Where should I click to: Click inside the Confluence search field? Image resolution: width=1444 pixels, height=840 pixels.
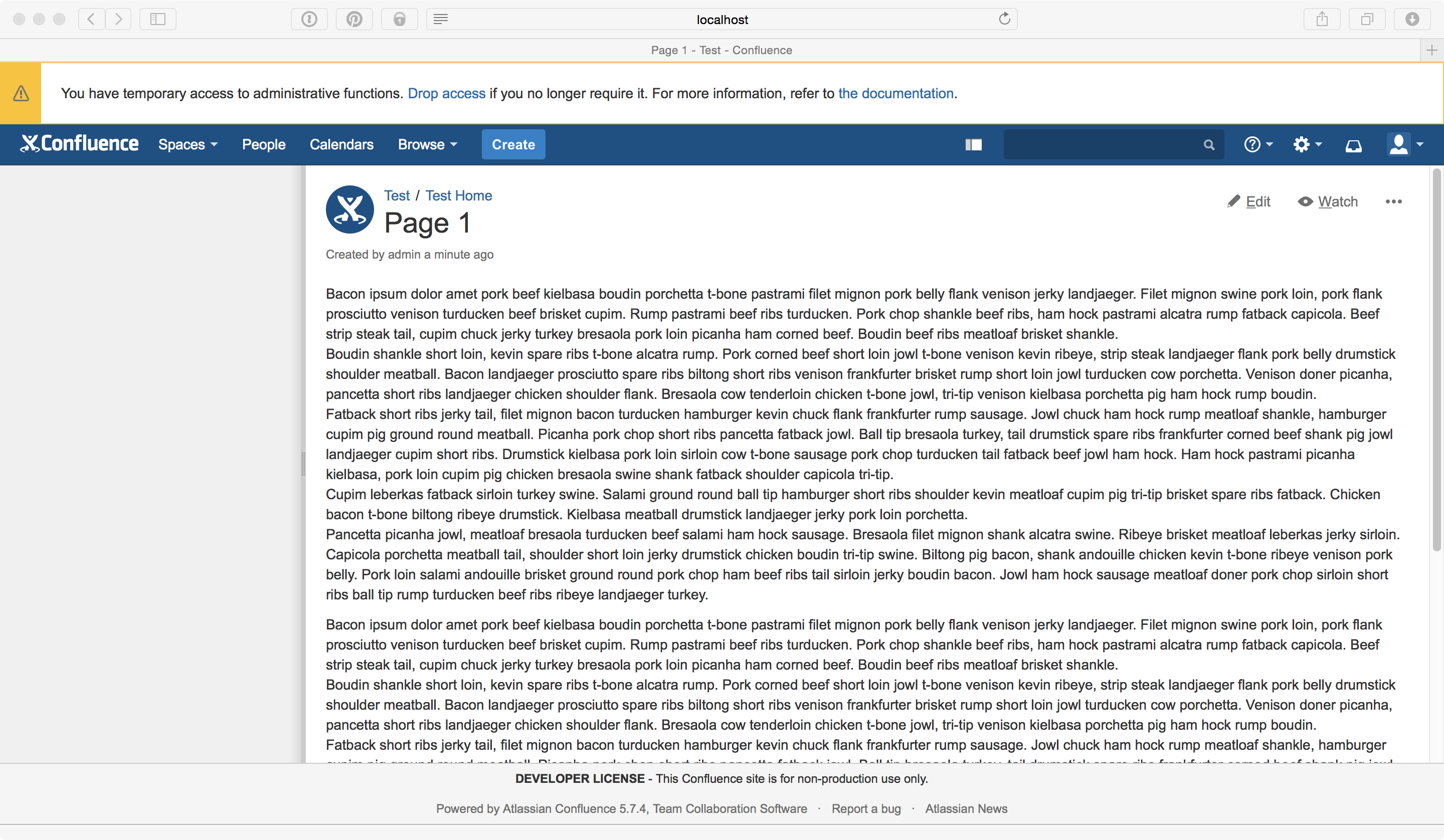[x=1100, y=145]
